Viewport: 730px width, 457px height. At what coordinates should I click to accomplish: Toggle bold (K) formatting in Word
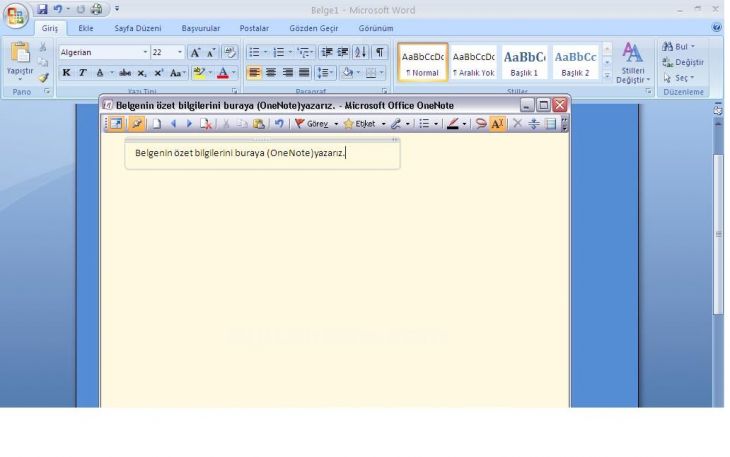[67, 73]
